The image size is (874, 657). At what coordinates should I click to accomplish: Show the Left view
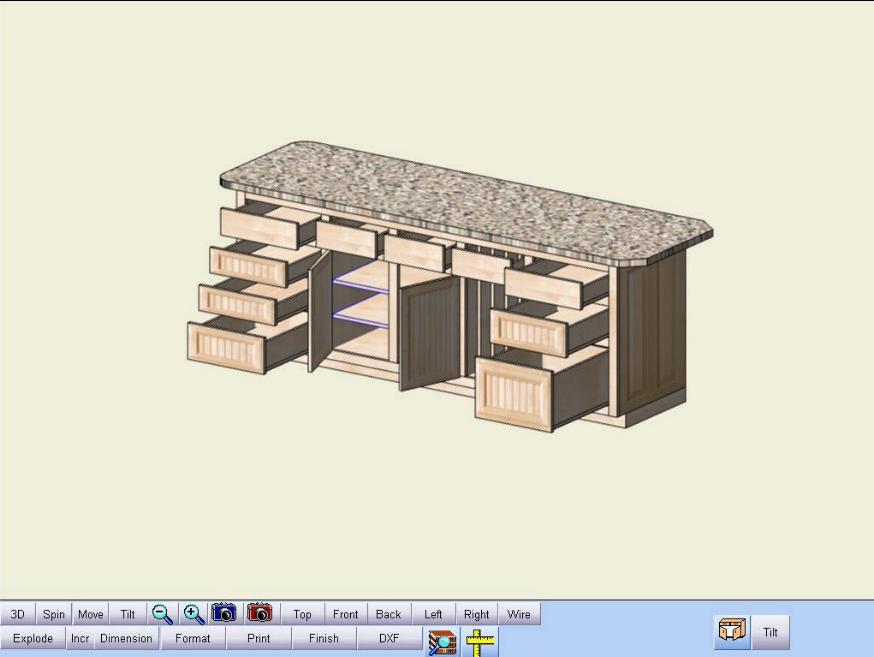click(433, 614)
